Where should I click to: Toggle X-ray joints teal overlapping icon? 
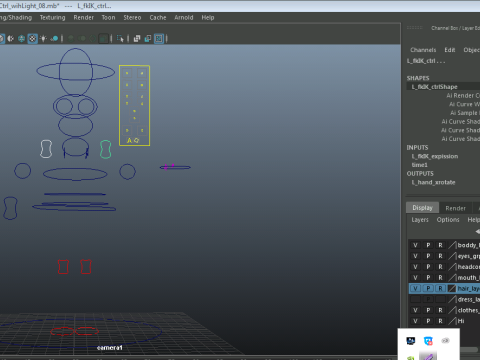coord(148,39)
